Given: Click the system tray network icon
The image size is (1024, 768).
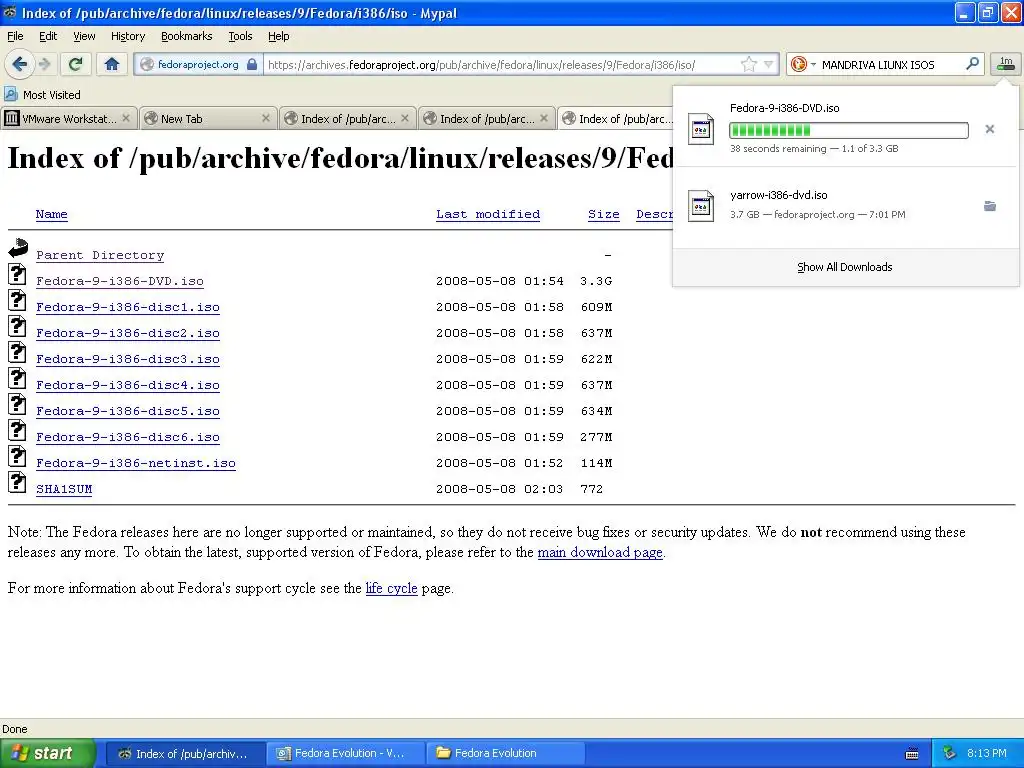Looking at the screenshot, I should 950,753.
